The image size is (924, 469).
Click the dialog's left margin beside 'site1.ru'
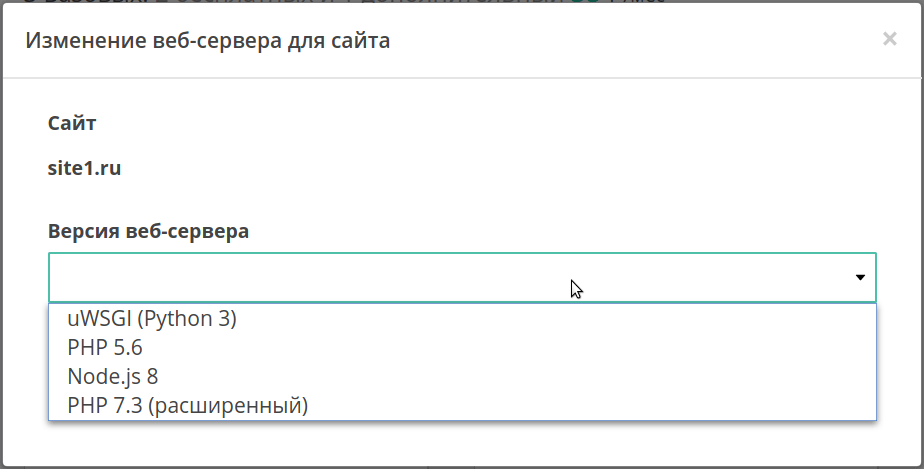(24, 169)
